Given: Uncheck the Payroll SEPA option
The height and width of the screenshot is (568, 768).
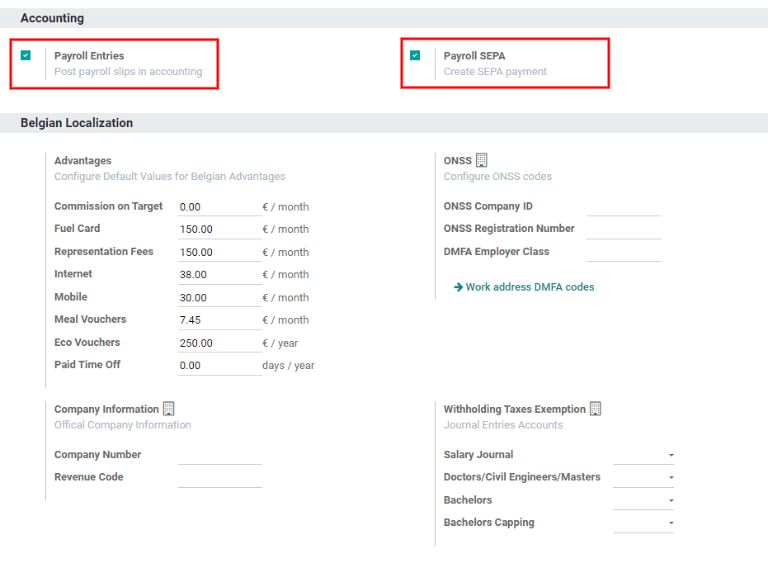Looking at the screenshot, I should pos(415,56).
